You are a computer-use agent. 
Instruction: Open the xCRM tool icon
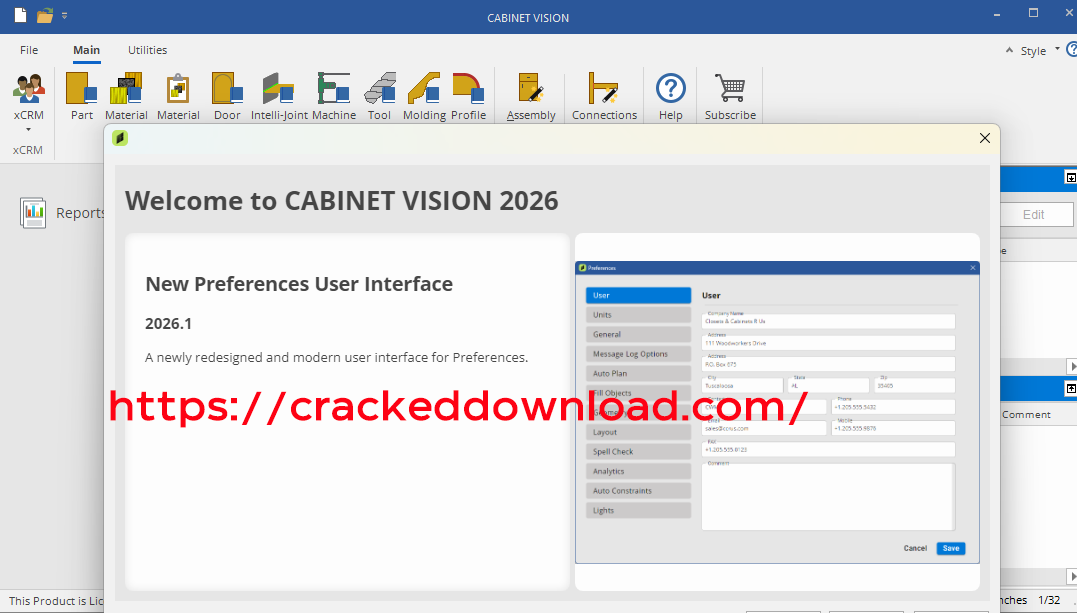point(28,88)
